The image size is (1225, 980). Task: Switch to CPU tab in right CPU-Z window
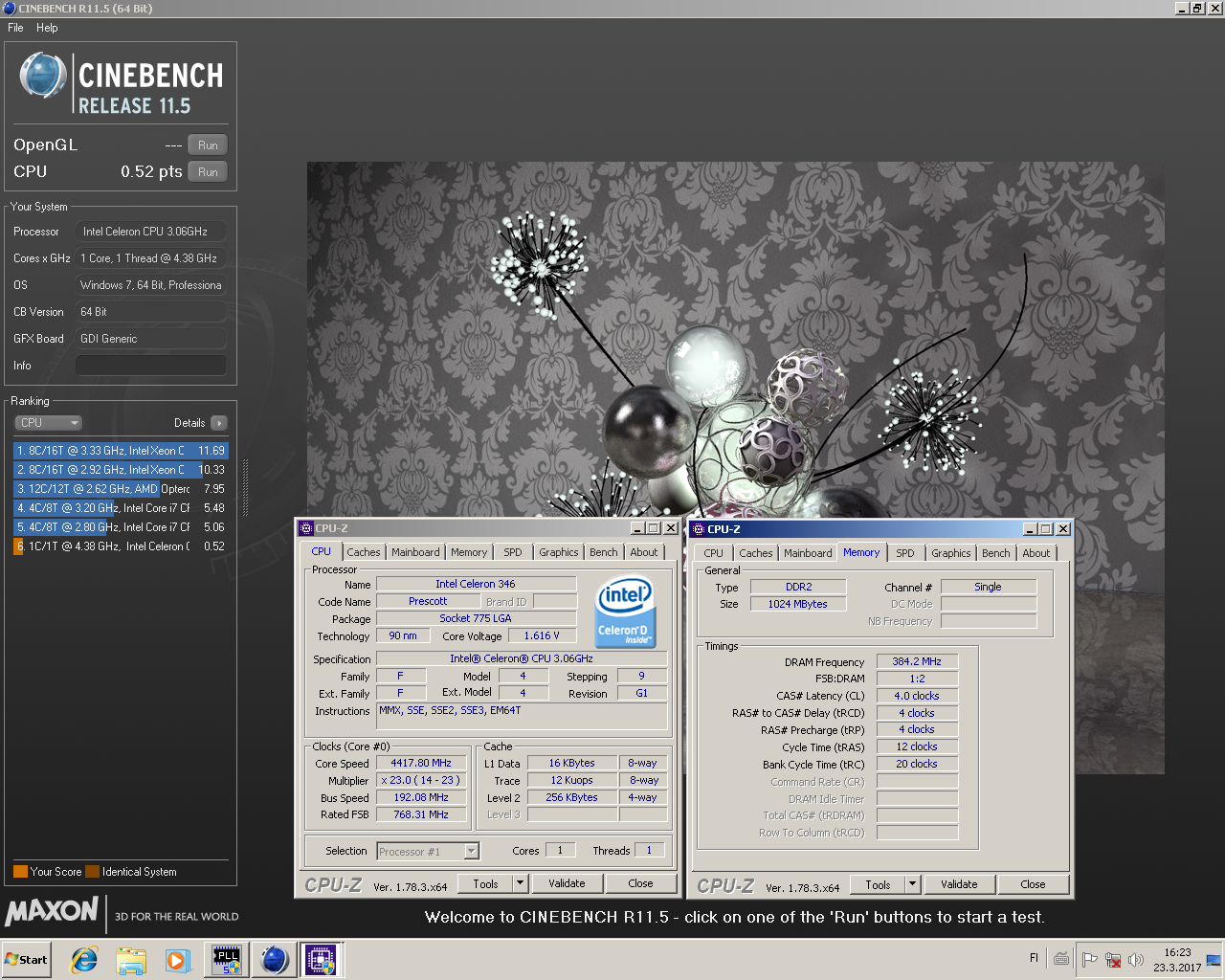[714, 553]
